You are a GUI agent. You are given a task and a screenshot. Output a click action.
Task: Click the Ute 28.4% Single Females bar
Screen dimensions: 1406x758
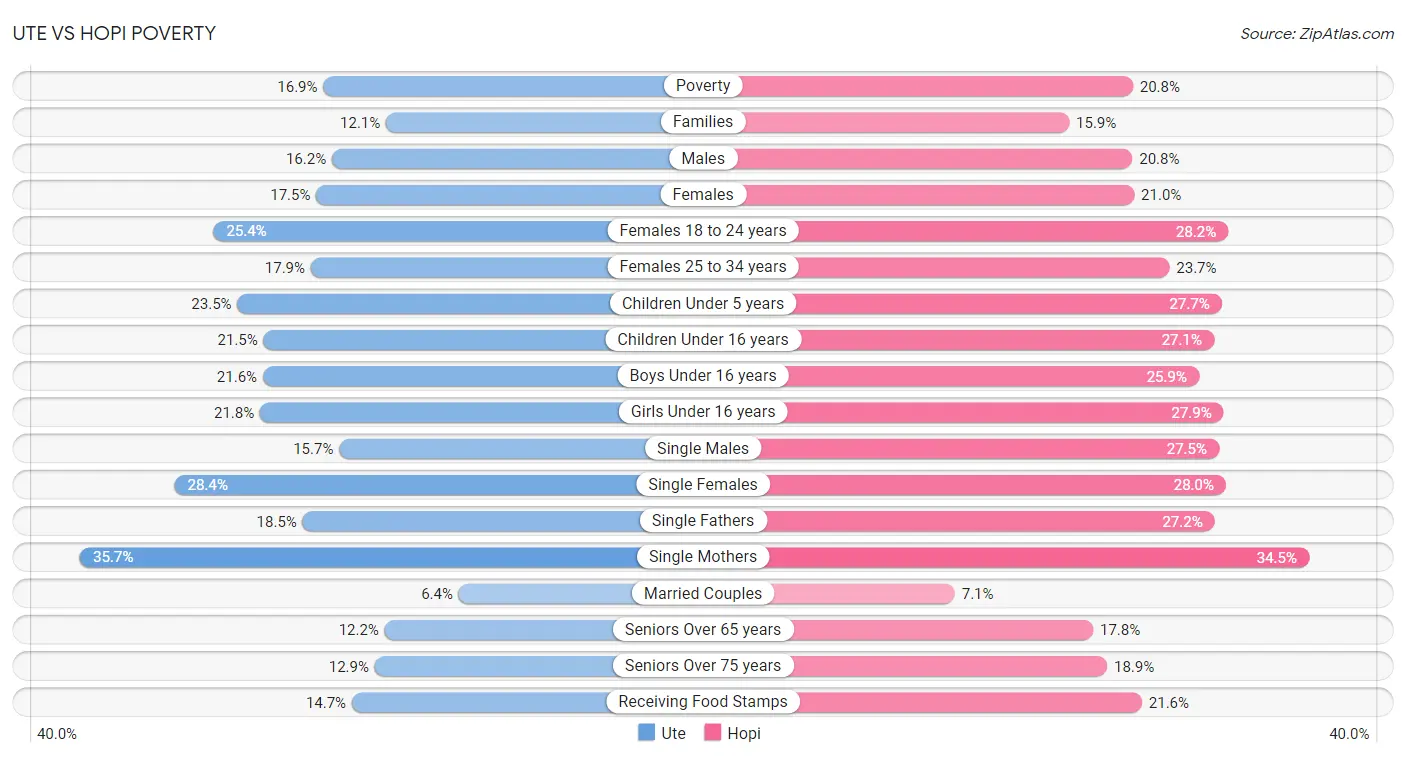(438, 485)
